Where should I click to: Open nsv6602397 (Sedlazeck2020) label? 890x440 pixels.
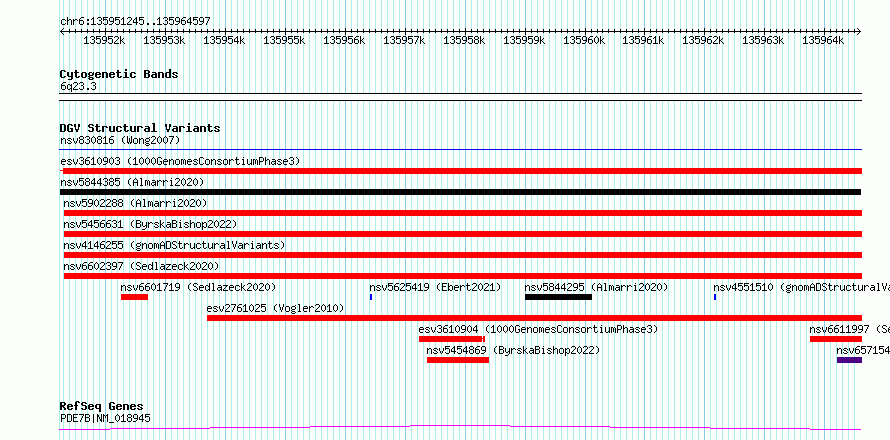tap(141, 266)
